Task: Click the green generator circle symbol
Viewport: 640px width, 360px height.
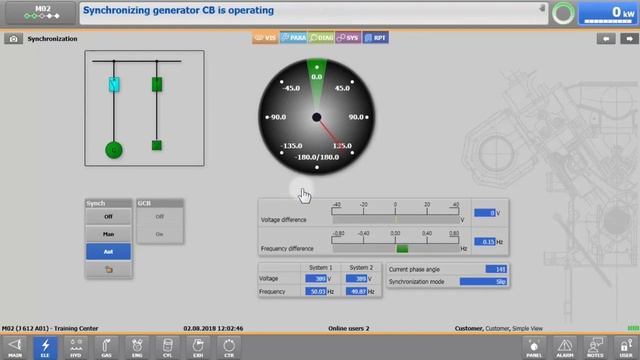Action: [x=114, y=150]
